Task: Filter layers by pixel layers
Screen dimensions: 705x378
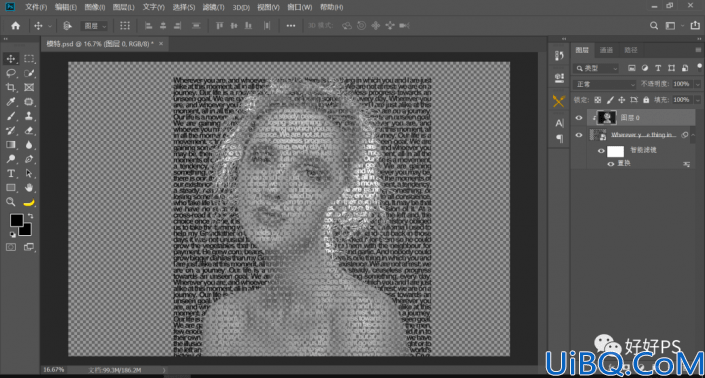Action: [x=632, y=68]
